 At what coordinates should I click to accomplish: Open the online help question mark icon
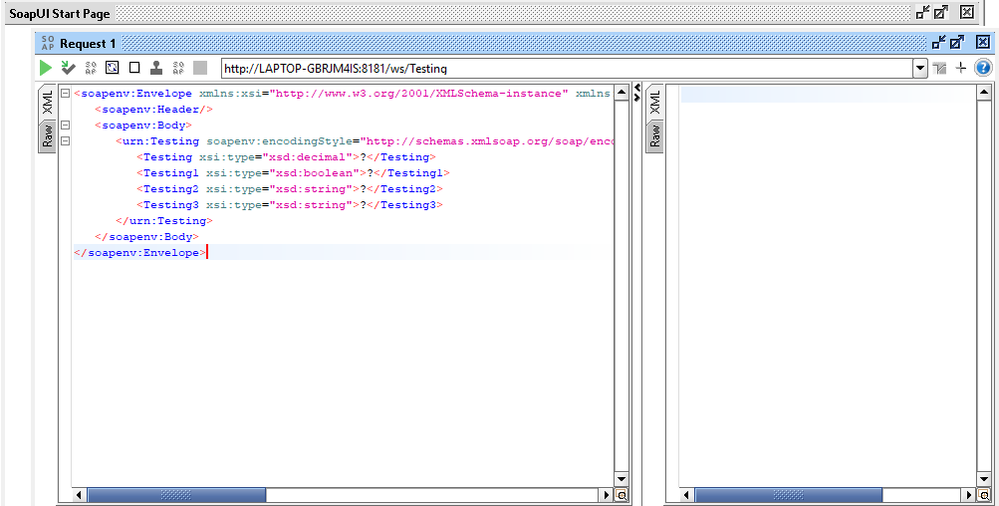pyautogui.click(x=983, y=68)
